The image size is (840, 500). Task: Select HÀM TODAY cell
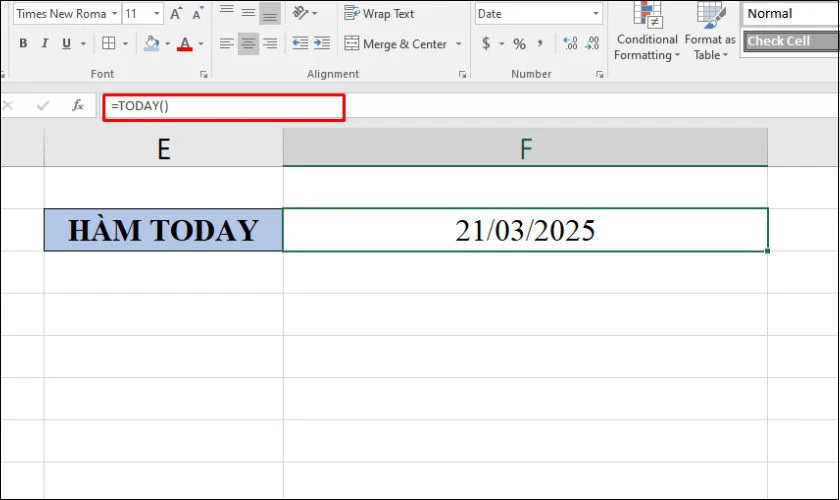pyautogui.click(x=163, y=230)
